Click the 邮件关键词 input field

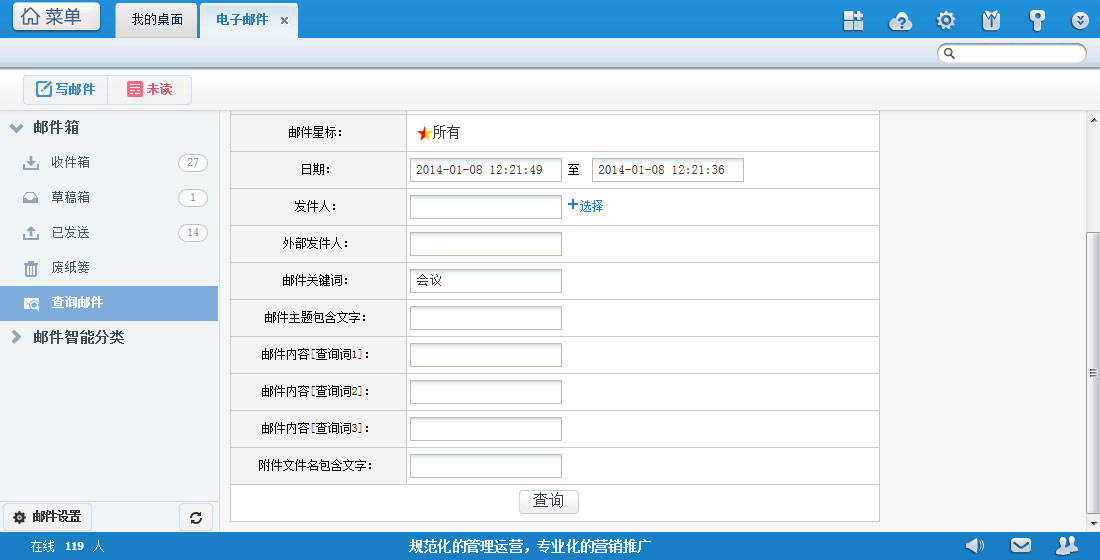pyautogui.click(x=485, y=281)
